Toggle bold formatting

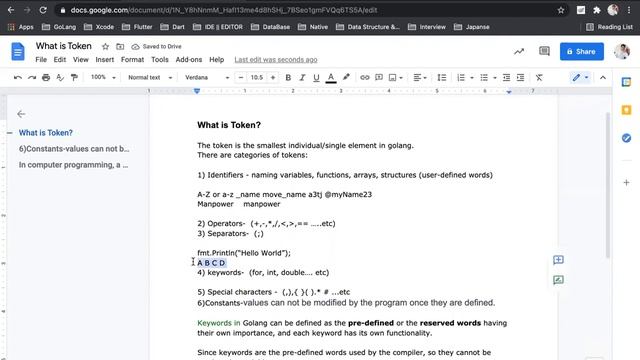coord(288,78)
